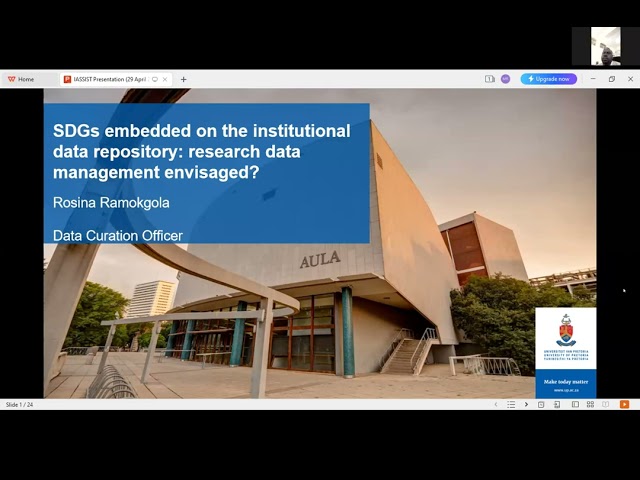Screen dimensions: 640x480
Task: Switch to slide sorter grid view
Action: tap(590, 404)
